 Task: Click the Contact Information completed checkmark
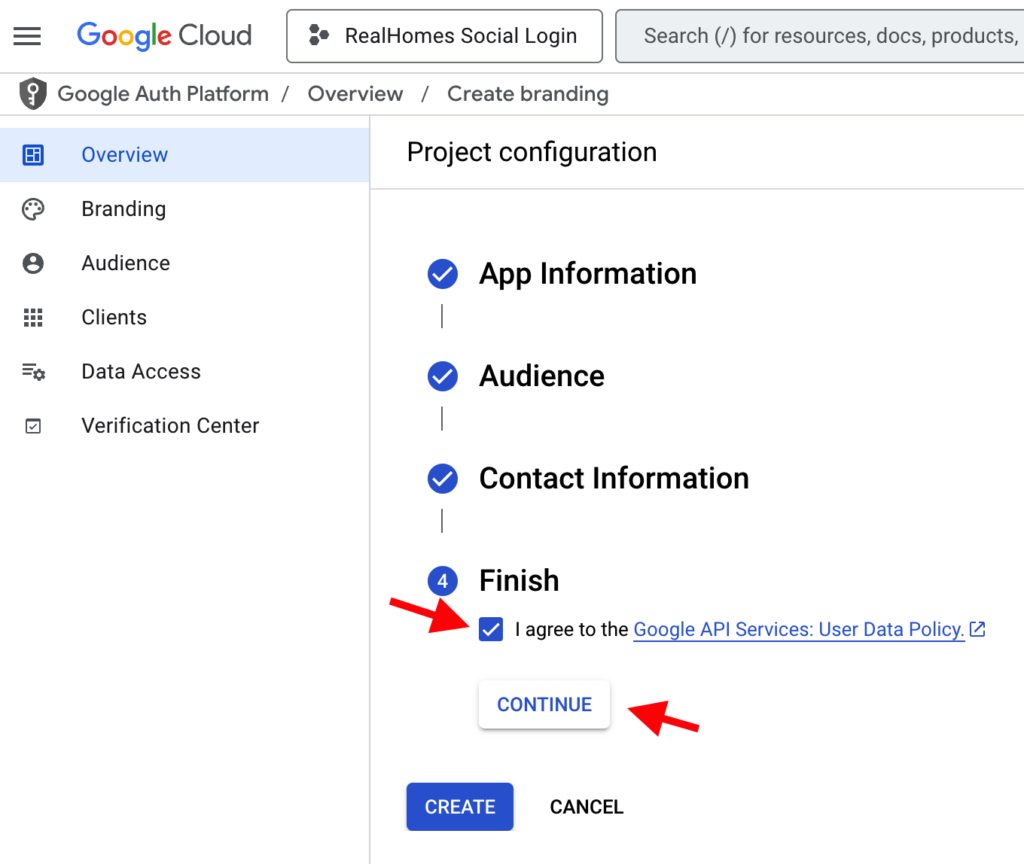click(442, 479)
